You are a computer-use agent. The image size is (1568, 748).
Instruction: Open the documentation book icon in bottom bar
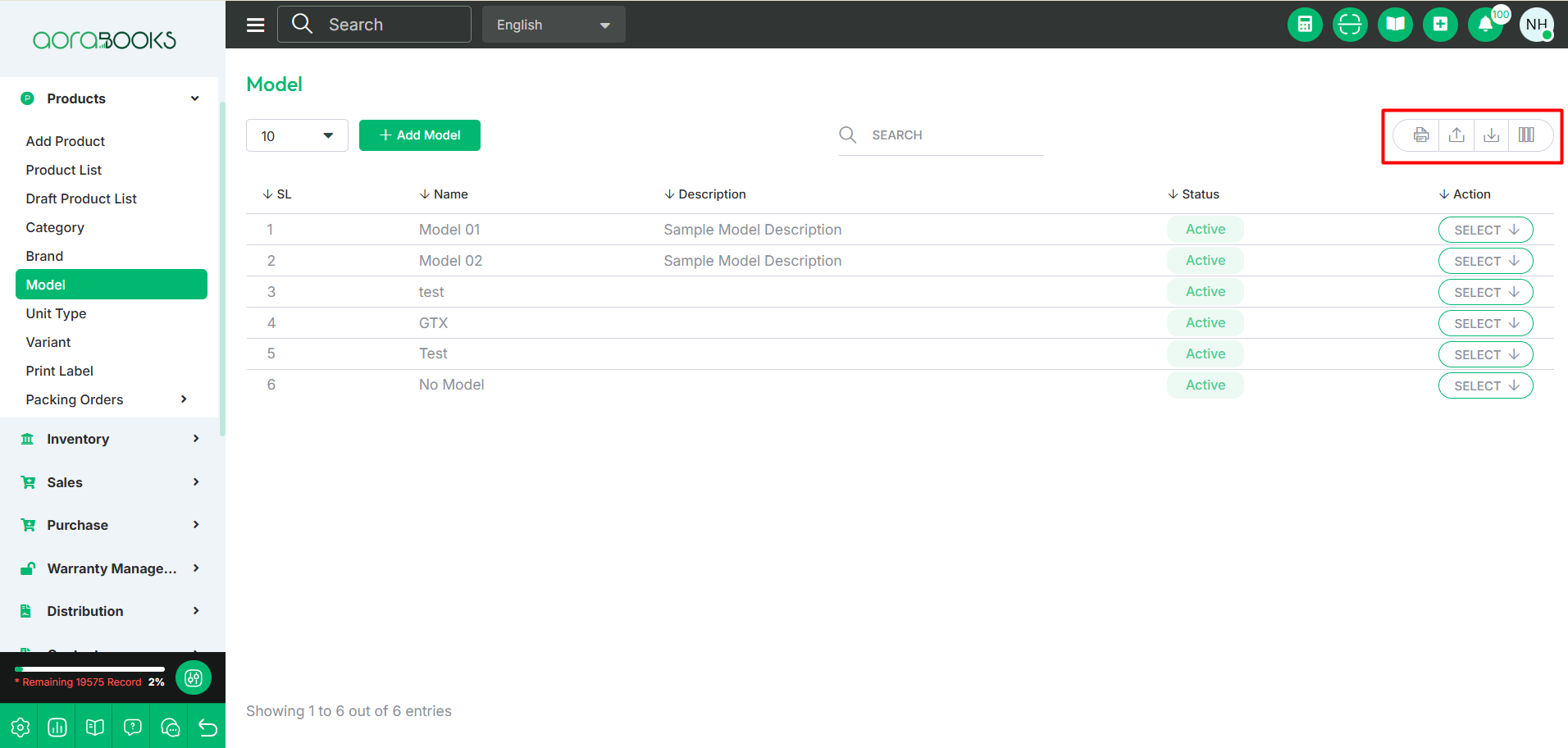tap(95, 727)
